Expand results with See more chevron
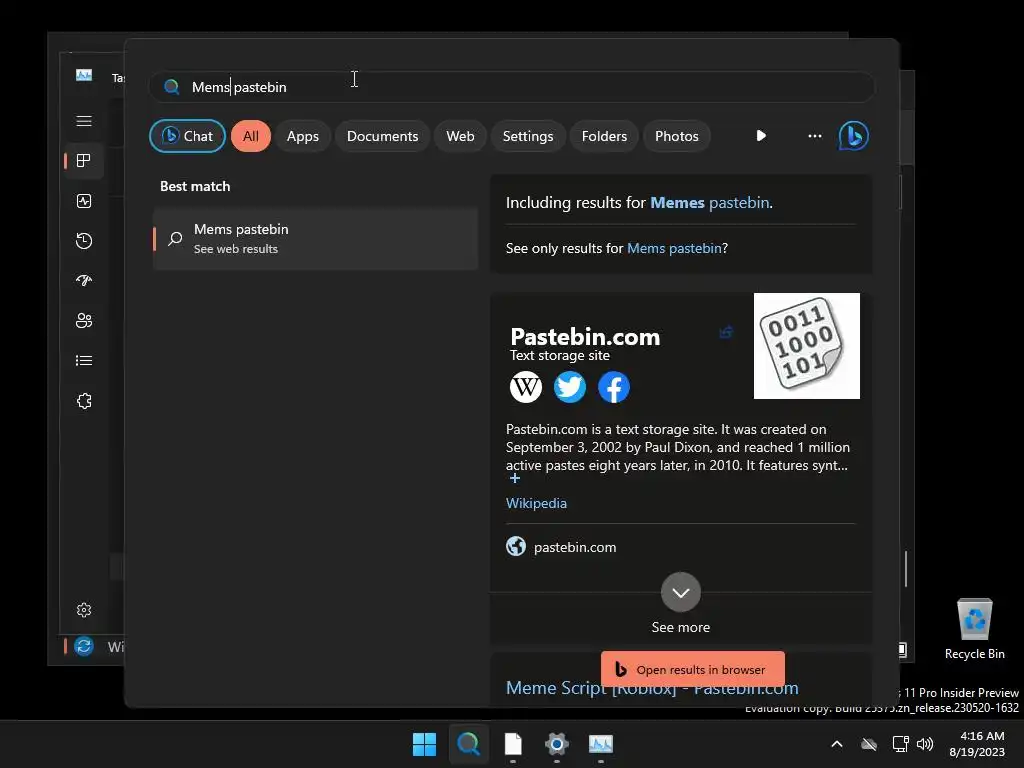 pos(680,592)
